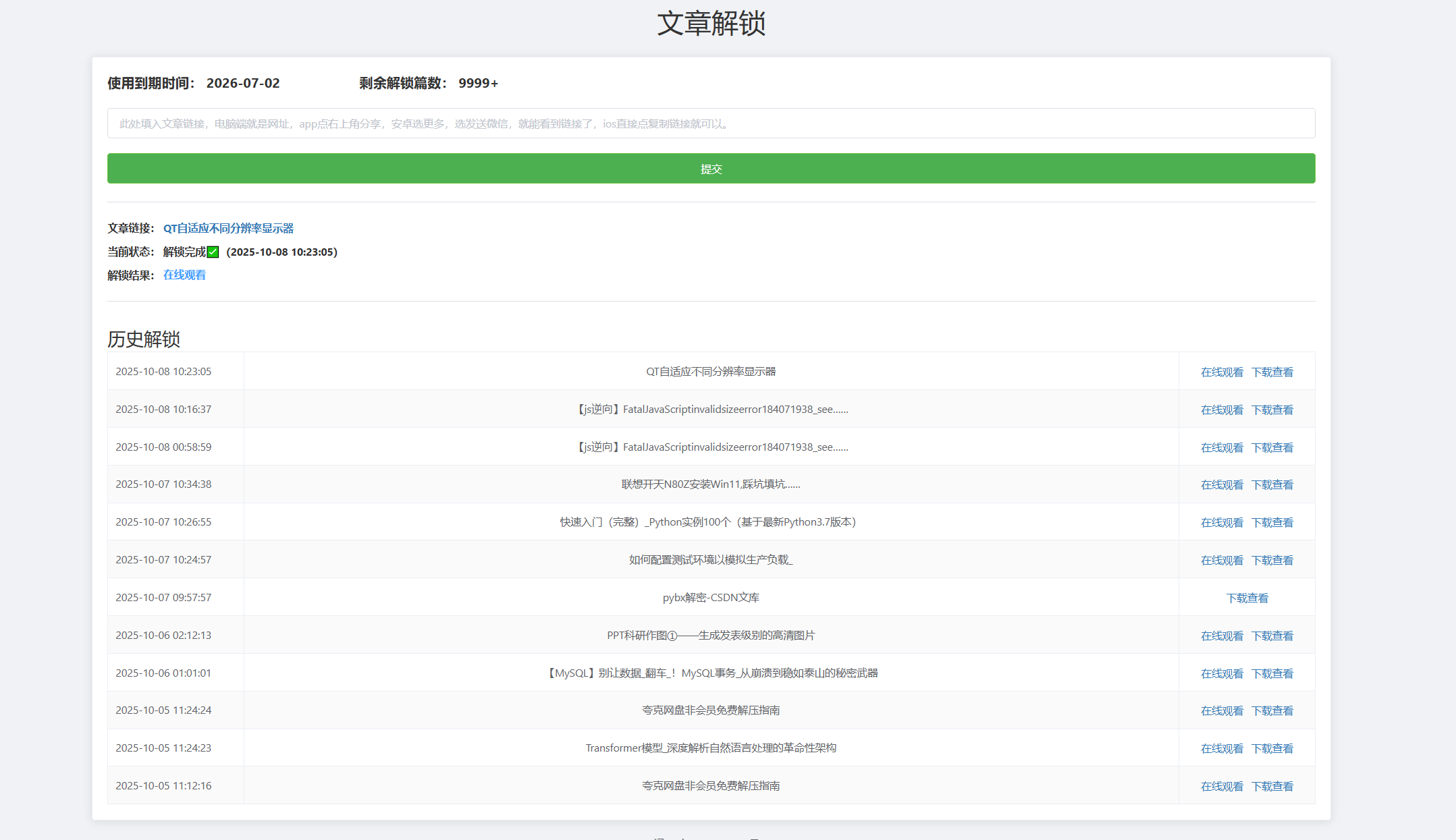Screen dimensions: 1456x840
Task: Click the Transformer模型 article title cell
Action: [x=711, y=748]
